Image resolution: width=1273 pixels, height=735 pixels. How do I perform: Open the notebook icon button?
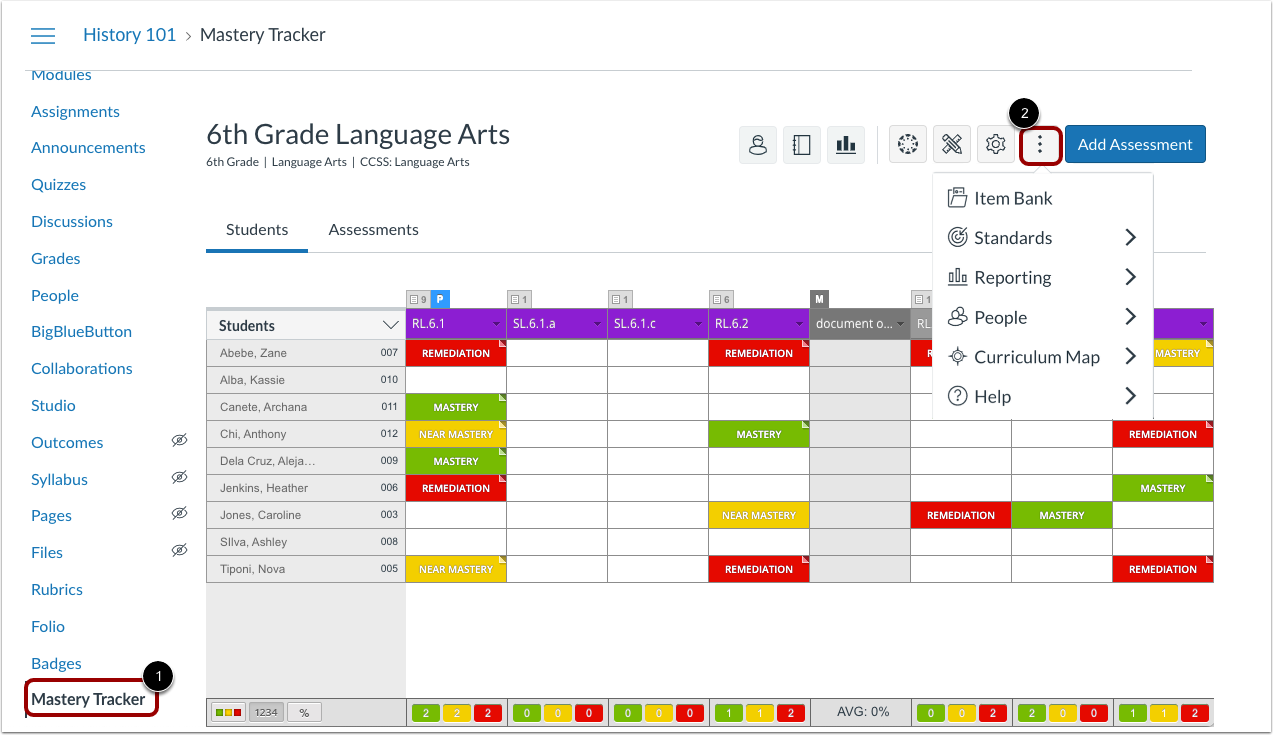click(802, 145)
